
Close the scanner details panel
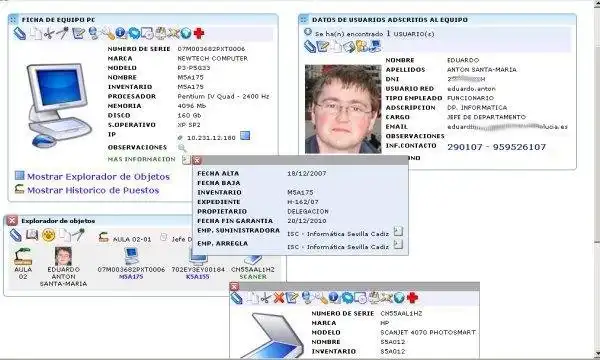[x=234, y=286]
